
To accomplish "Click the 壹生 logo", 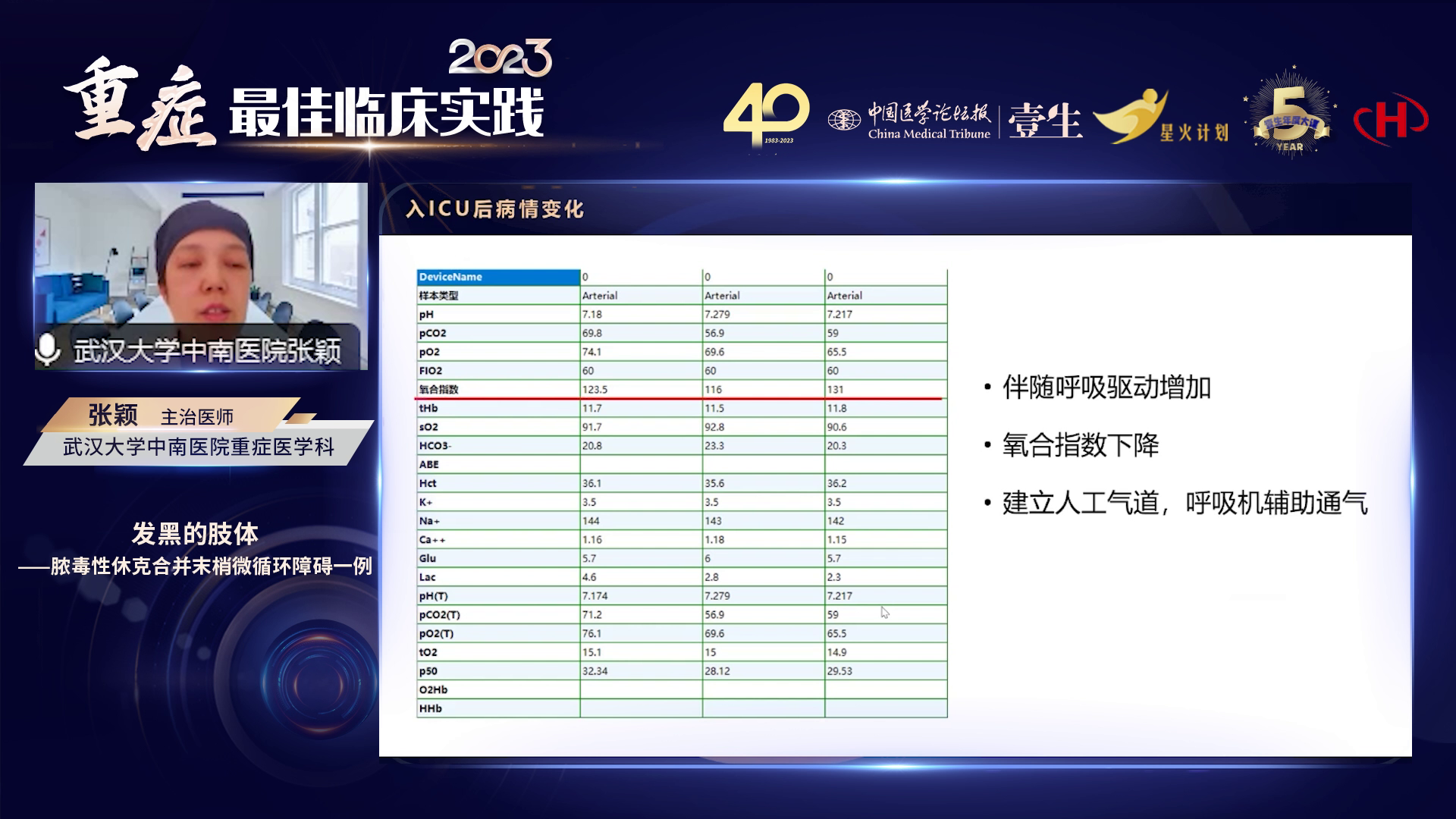I will pos(1045,121).
